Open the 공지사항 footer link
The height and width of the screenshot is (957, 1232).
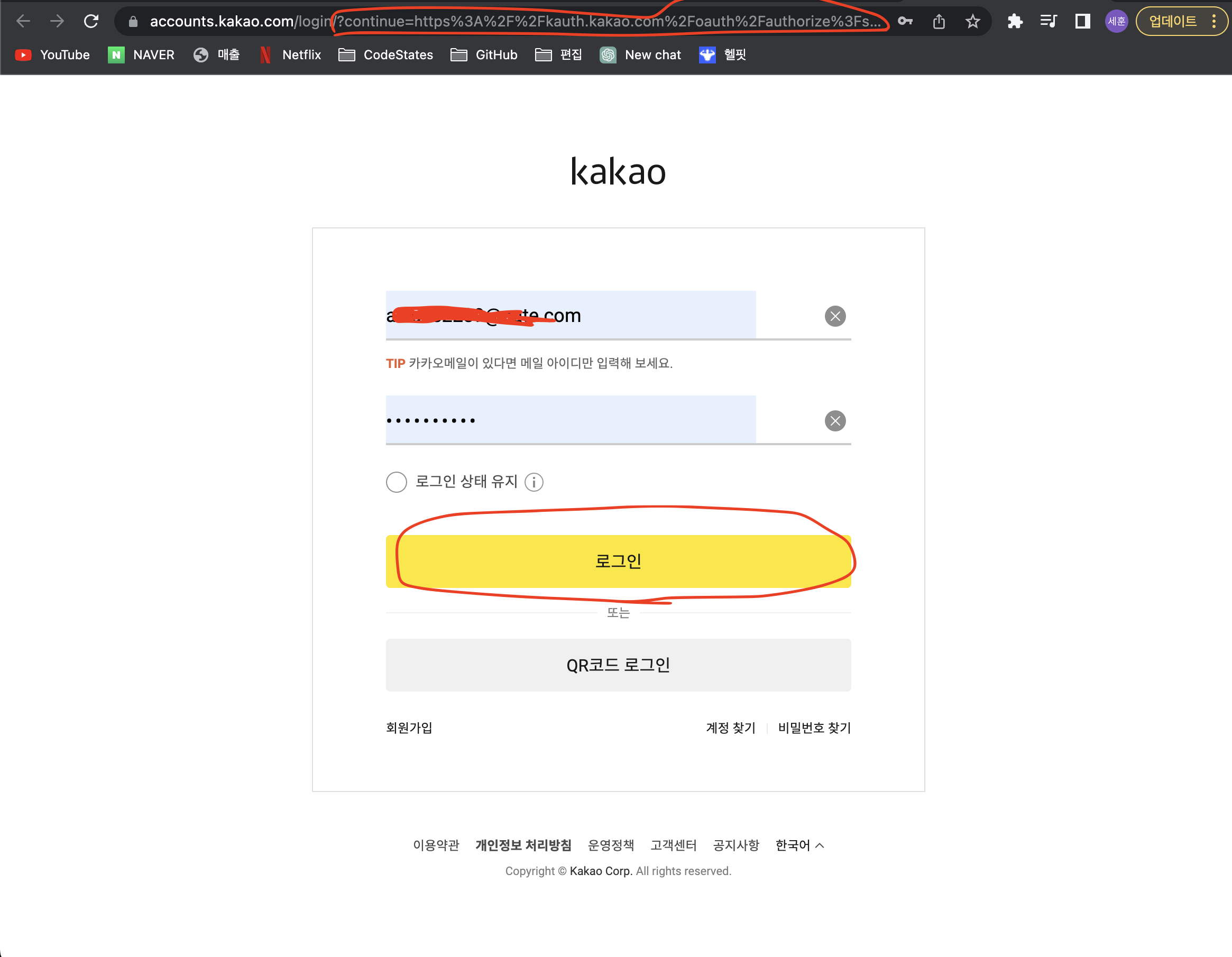tap(736, 845)
